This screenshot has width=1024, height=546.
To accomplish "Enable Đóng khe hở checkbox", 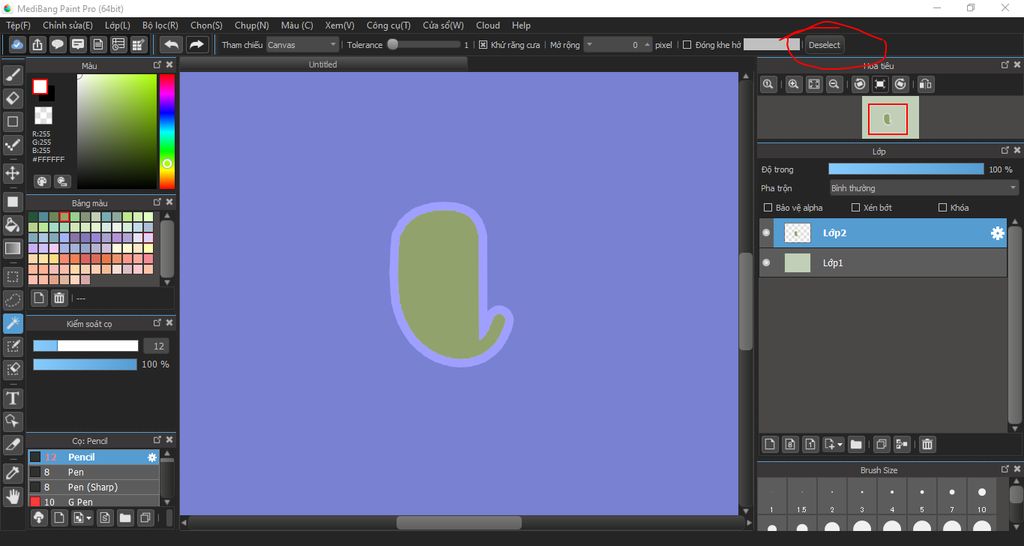I will tap(686, 45).
